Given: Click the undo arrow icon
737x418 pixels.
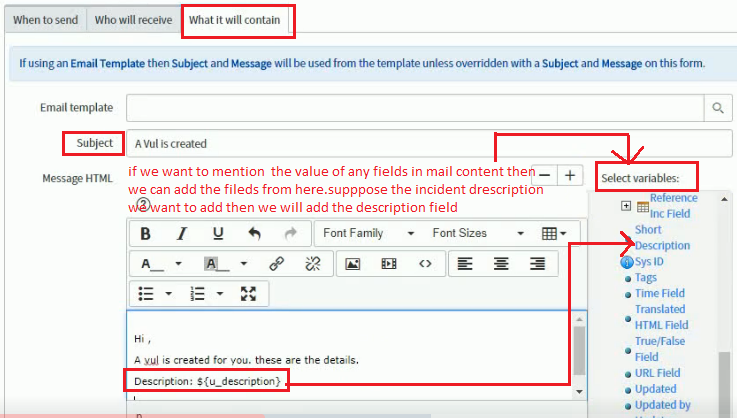Looking at the screenshot, I should click(254, 234).
